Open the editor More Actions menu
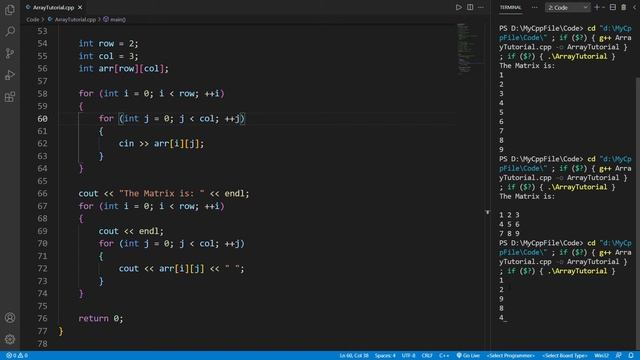Screen dimensions: 640x360 click(481, 7)
